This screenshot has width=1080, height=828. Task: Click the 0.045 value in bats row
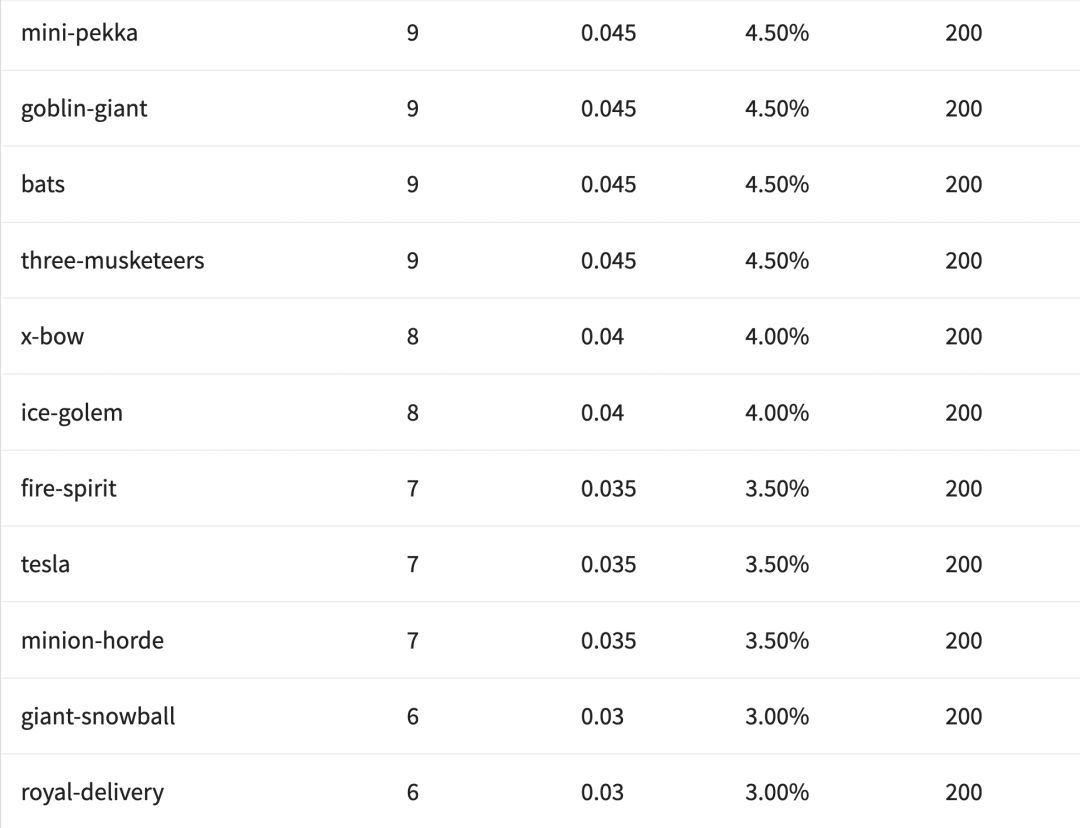pos(608,185)
